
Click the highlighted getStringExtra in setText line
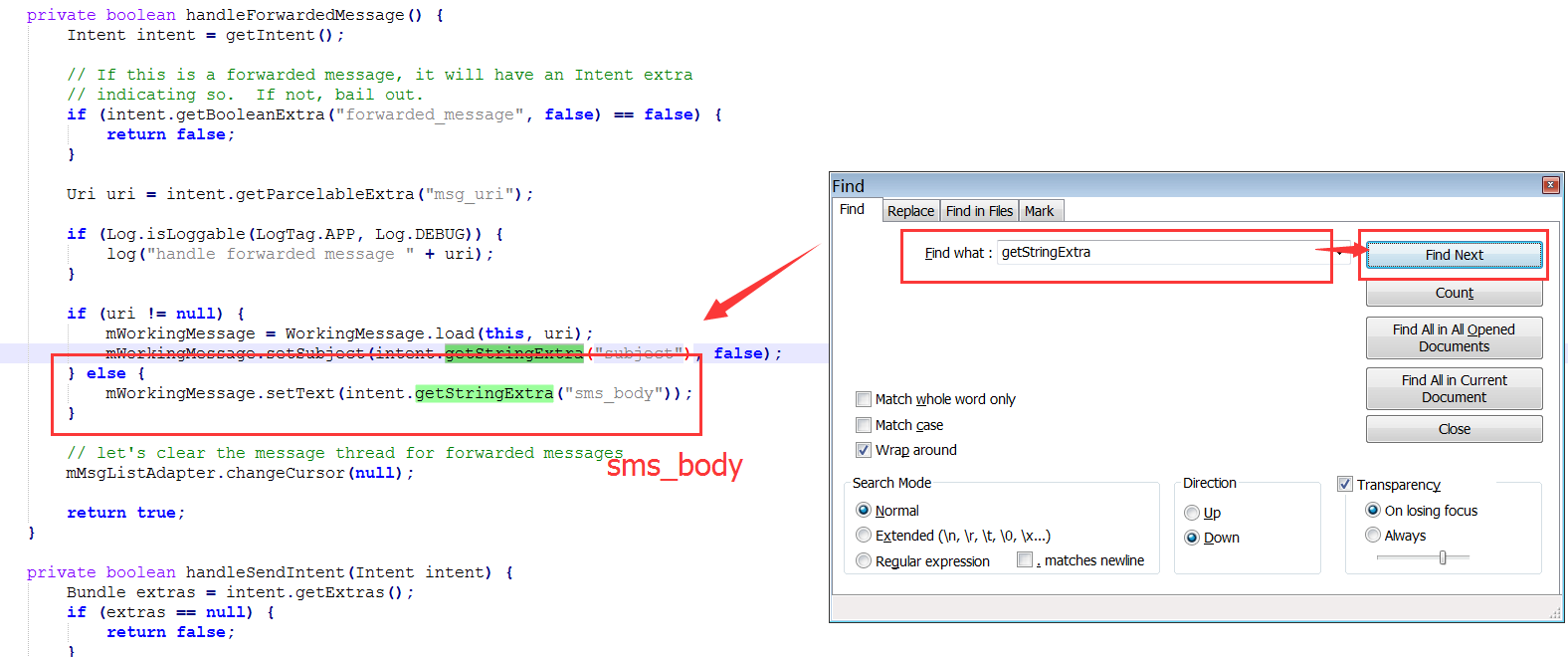[484, 393]
